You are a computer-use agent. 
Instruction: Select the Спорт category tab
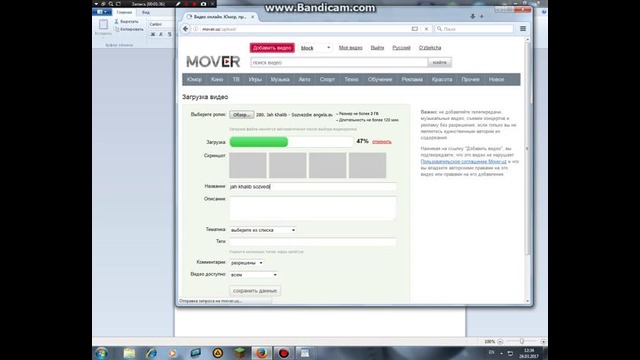[x=327, y=80]
